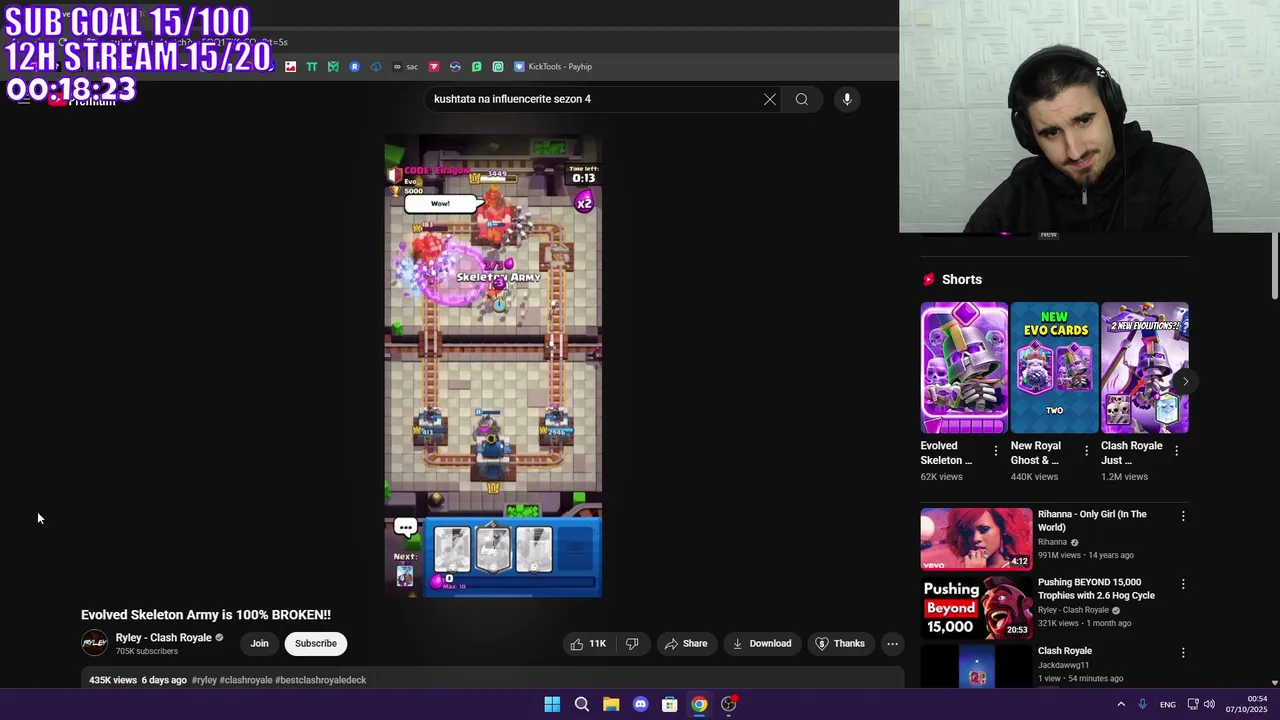Screen dimensions: 1280x720
Task: Open Rihanna Only Girl video thumbnail
Action: [976, 539]
